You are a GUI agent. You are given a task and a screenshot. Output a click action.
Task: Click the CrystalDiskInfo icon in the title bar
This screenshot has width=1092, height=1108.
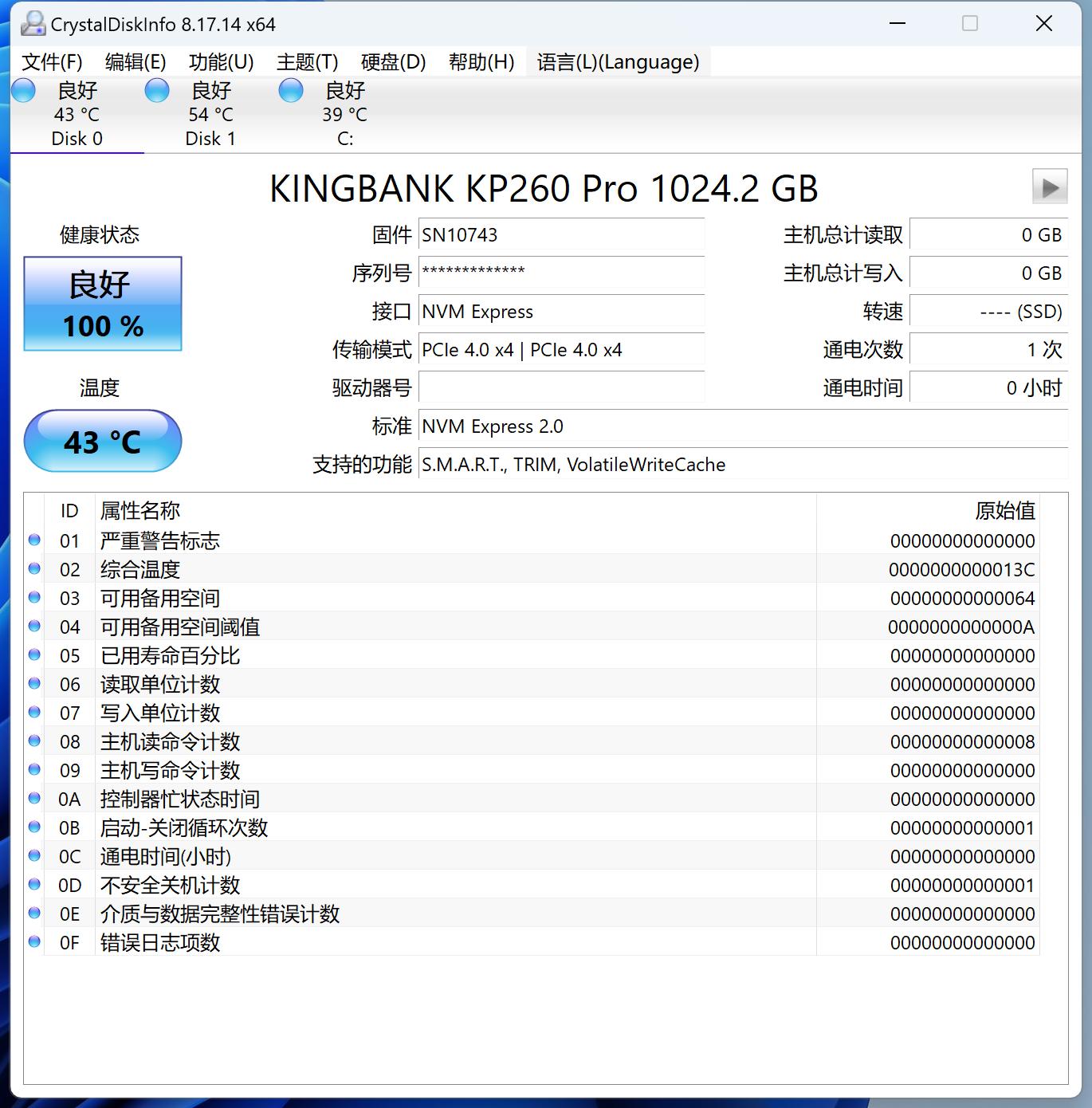pos(33,23)
